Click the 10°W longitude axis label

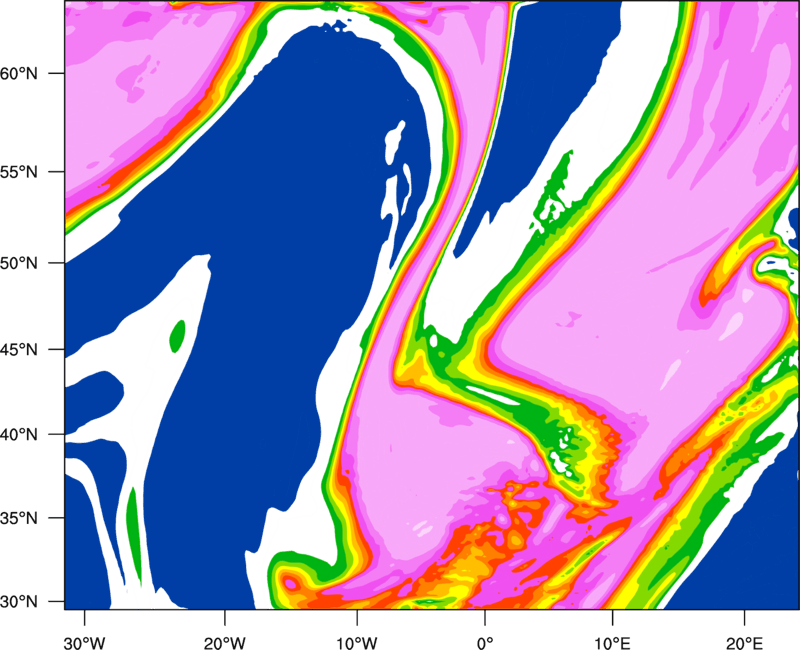[x=357, y=643]
